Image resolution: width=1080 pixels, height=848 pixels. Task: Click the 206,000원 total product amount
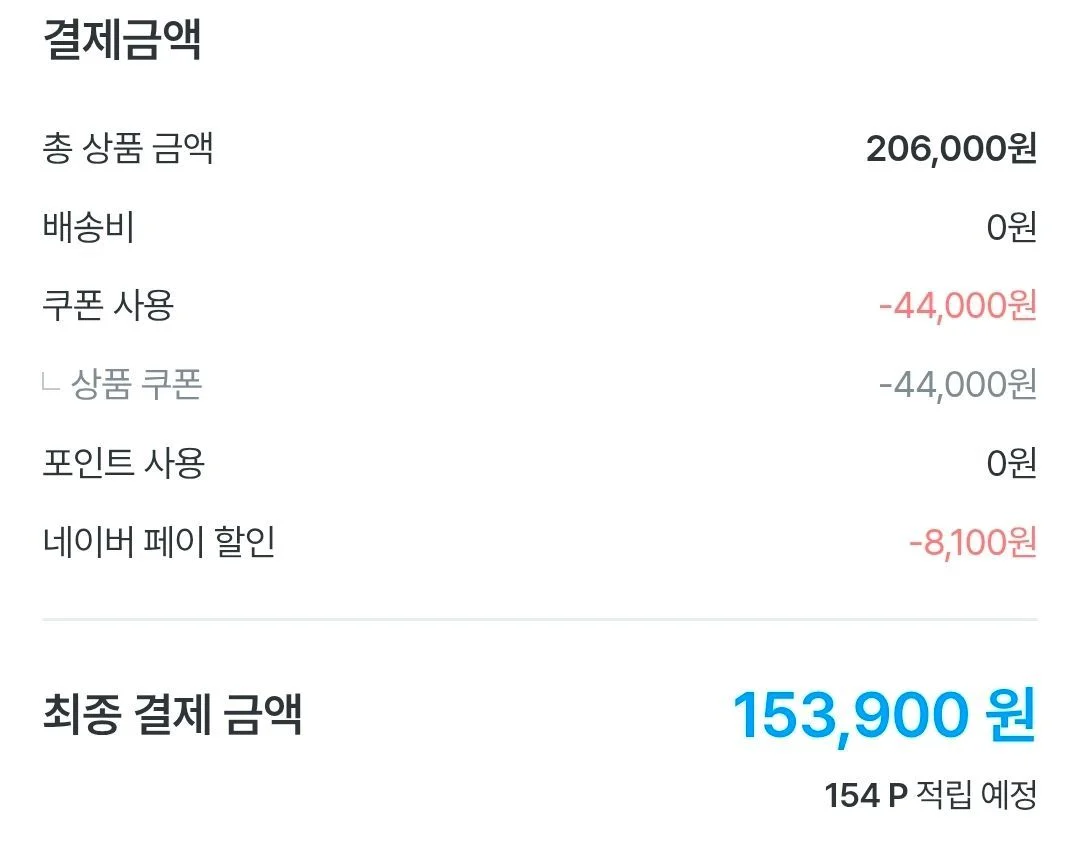point(951,148)
